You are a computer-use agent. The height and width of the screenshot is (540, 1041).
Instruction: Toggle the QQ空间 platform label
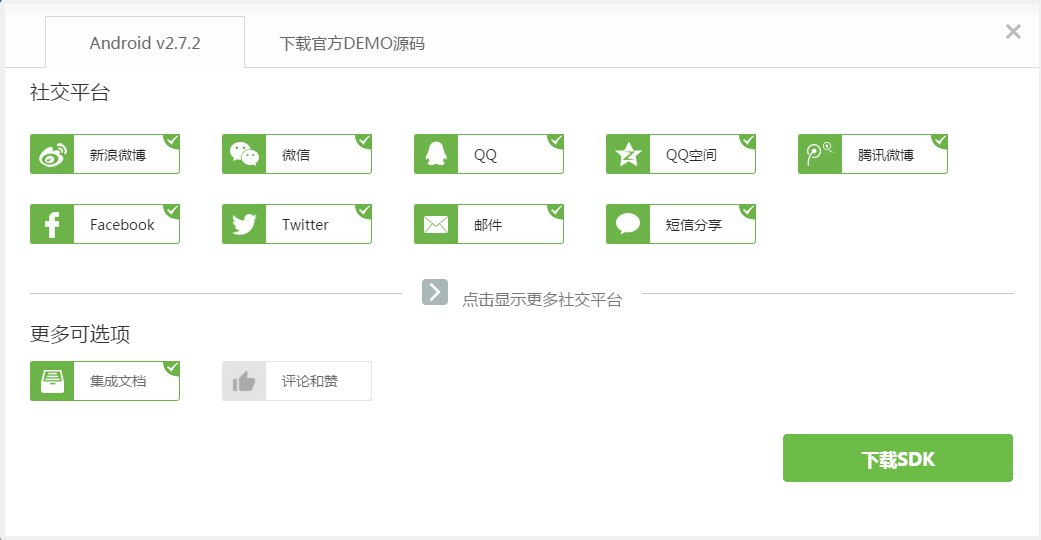[x=691, y=155]
